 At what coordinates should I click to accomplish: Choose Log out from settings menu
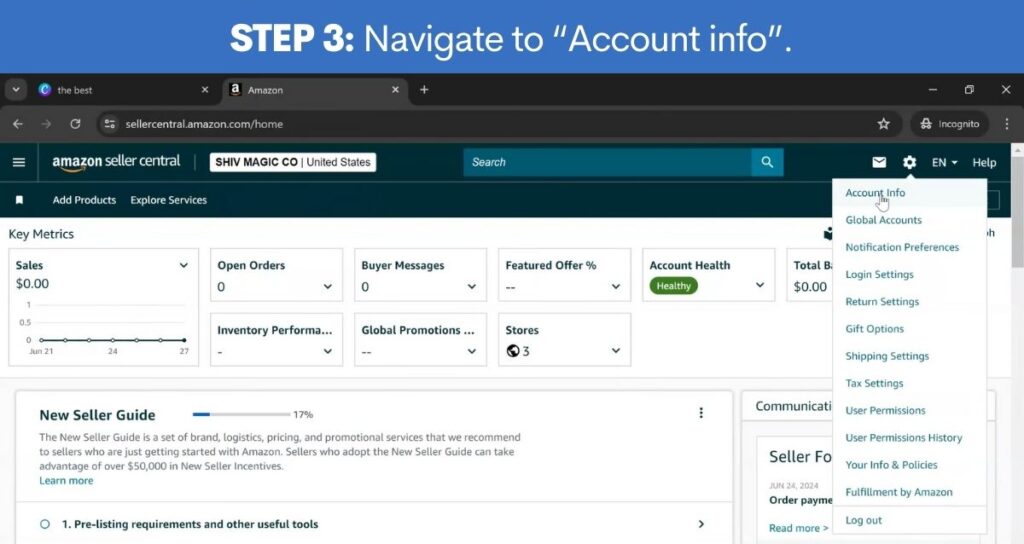tap(863, 520)
